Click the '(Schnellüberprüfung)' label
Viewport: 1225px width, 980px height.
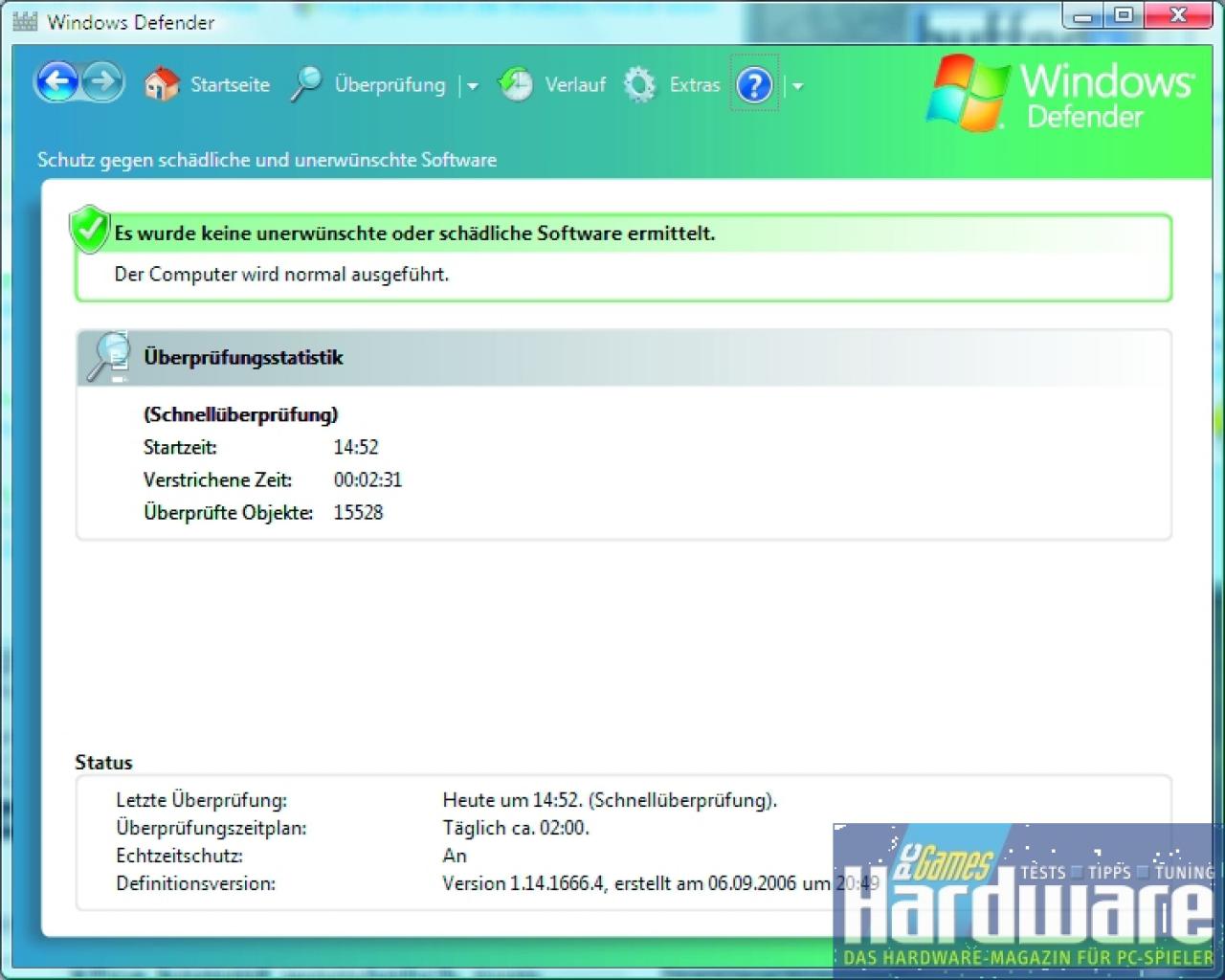241,415
